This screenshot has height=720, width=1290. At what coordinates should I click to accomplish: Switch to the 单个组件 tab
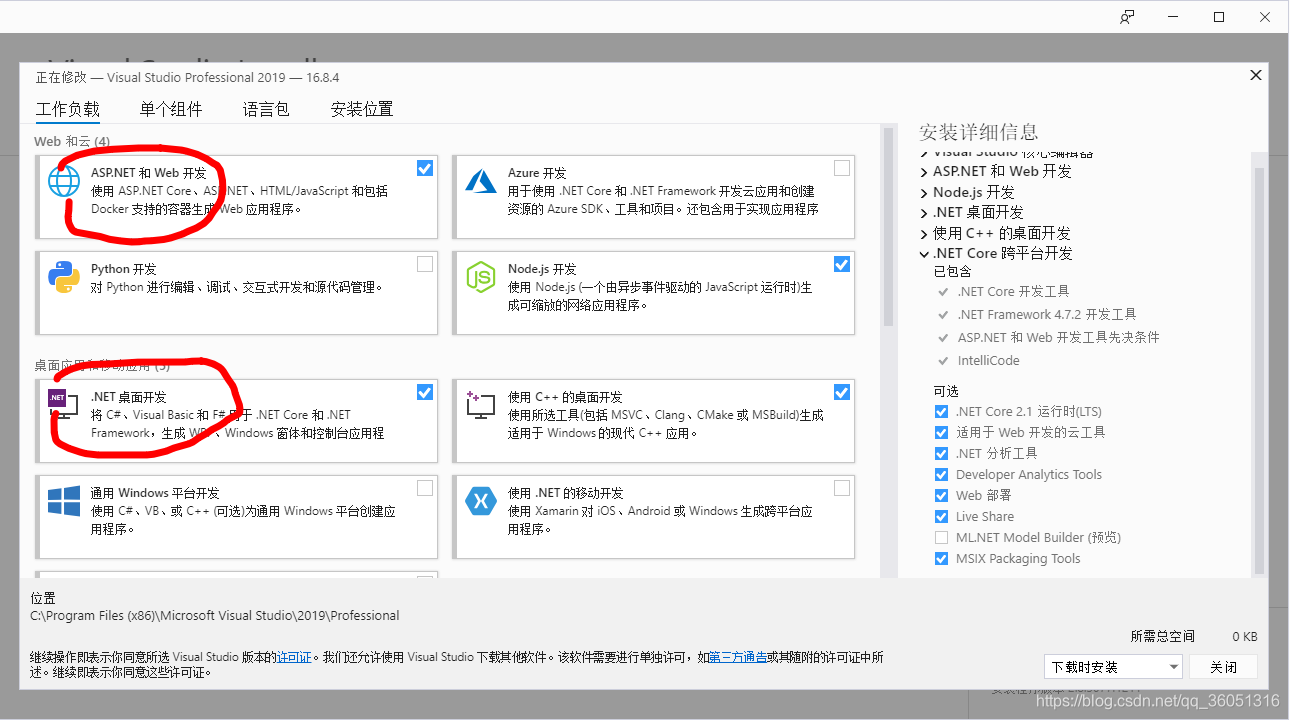click(170, 109)
